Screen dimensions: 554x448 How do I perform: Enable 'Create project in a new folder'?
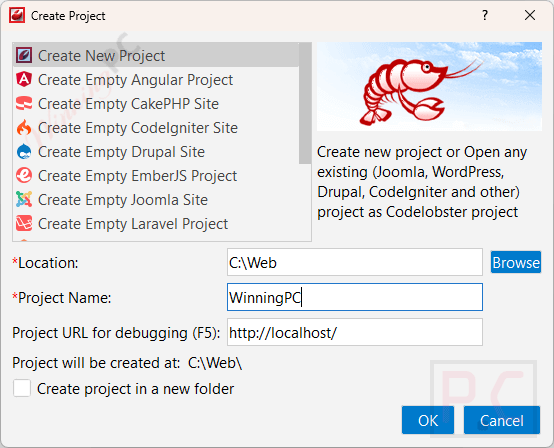(x=22, y=388)
